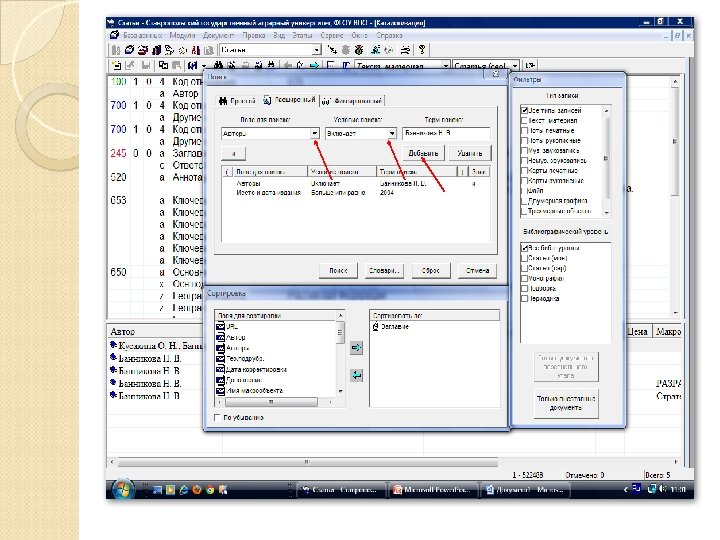Click the Удалить button

[x=469, y=153]
